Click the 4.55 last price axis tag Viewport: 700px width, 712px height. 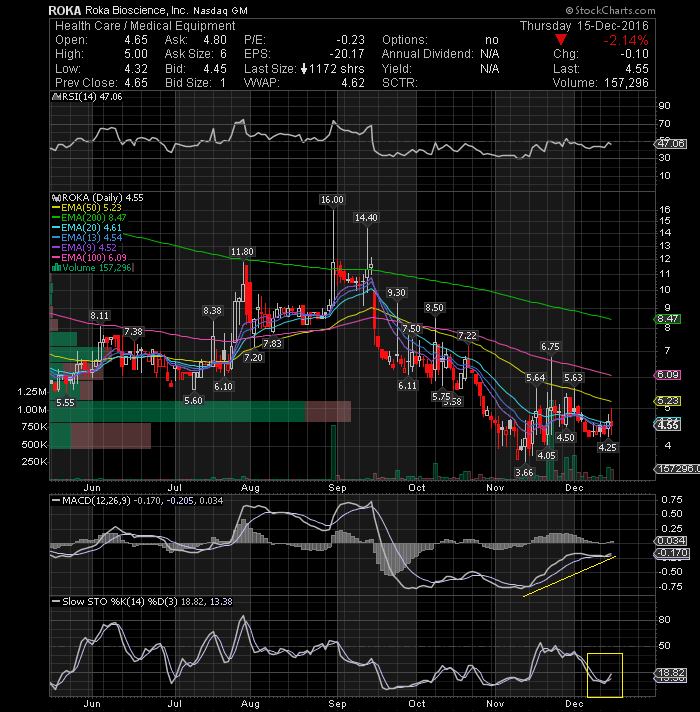pyautogui.click(x=668, y=426)
